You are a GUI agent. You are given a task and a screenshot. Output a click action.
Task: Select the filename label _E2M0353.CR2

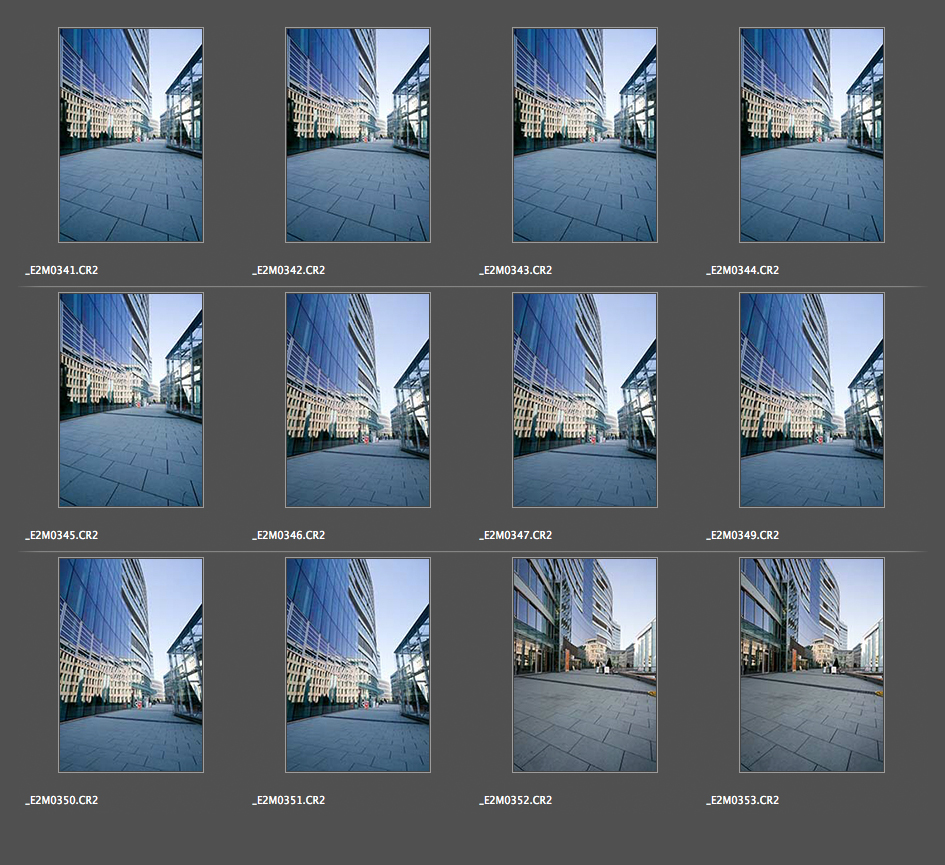[x=743, y=800]
